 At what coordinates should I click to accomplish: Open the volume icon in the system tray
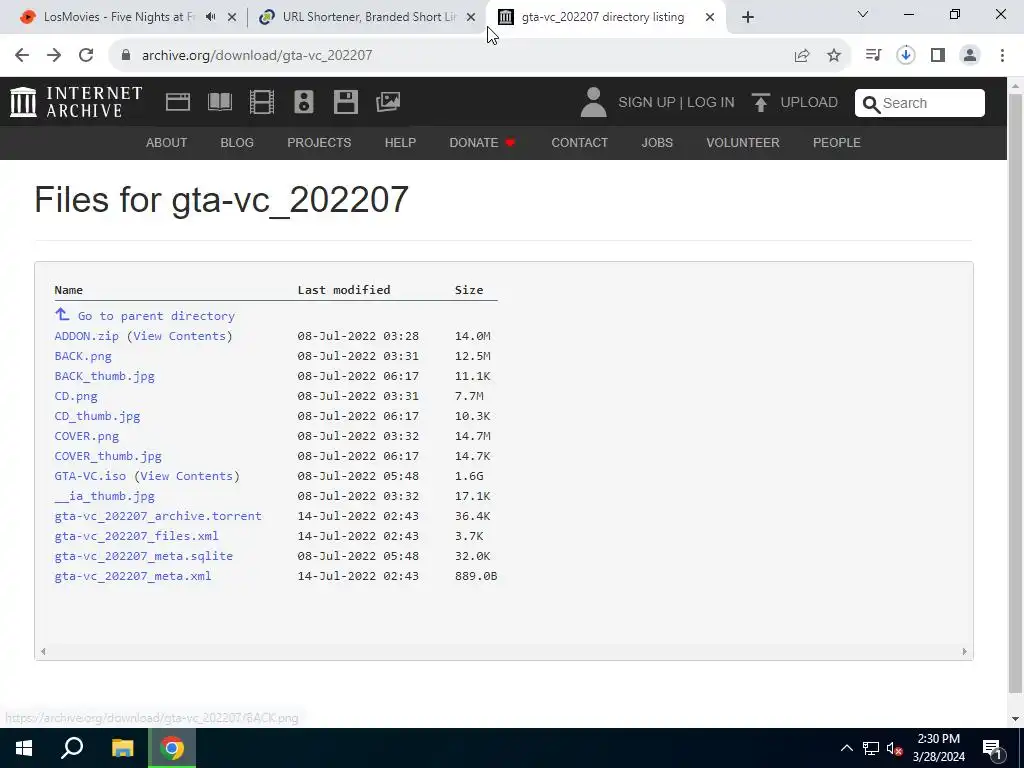click(x=895, y=748)
